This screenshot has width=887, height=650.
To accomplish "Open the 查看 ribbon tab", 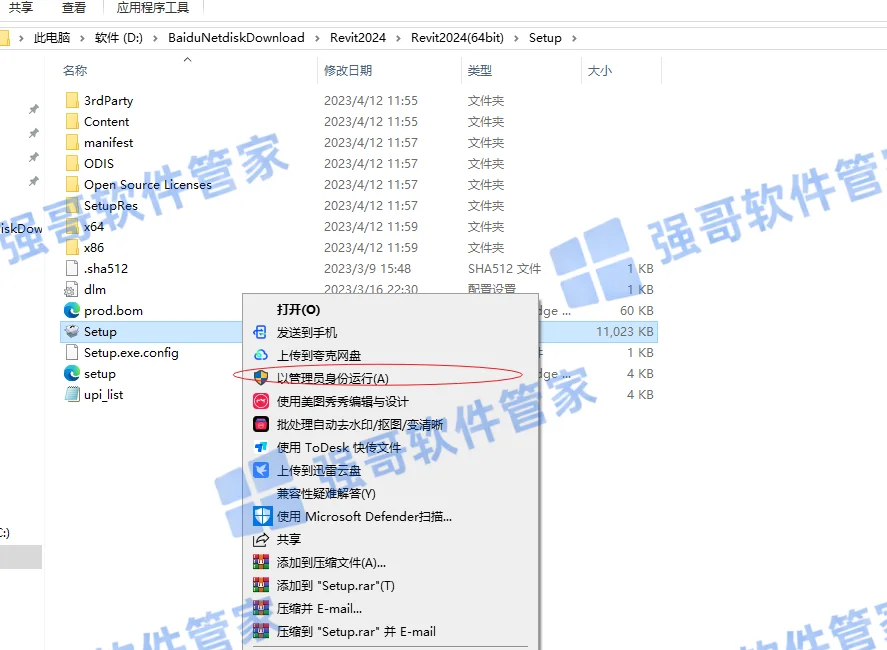I will tap(74, 7).
